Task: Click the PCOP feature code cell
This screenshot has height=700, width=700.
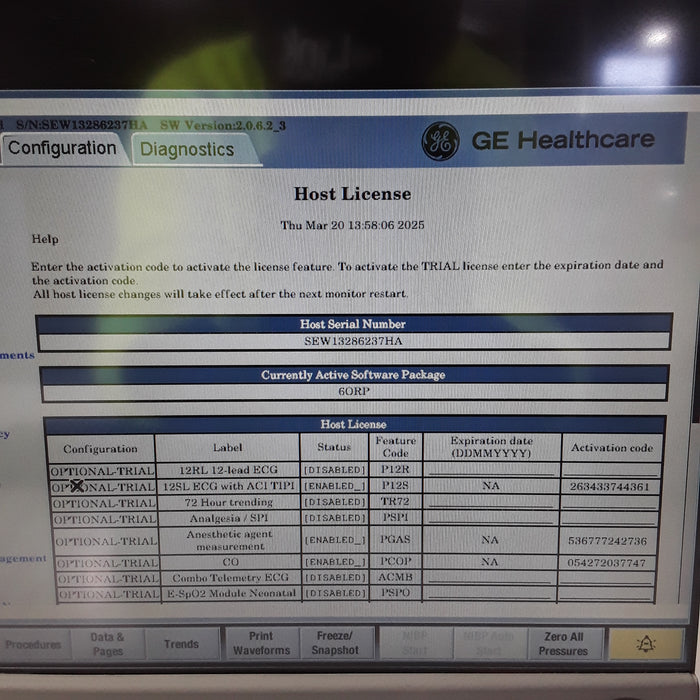Action: (x=396, y=562)
